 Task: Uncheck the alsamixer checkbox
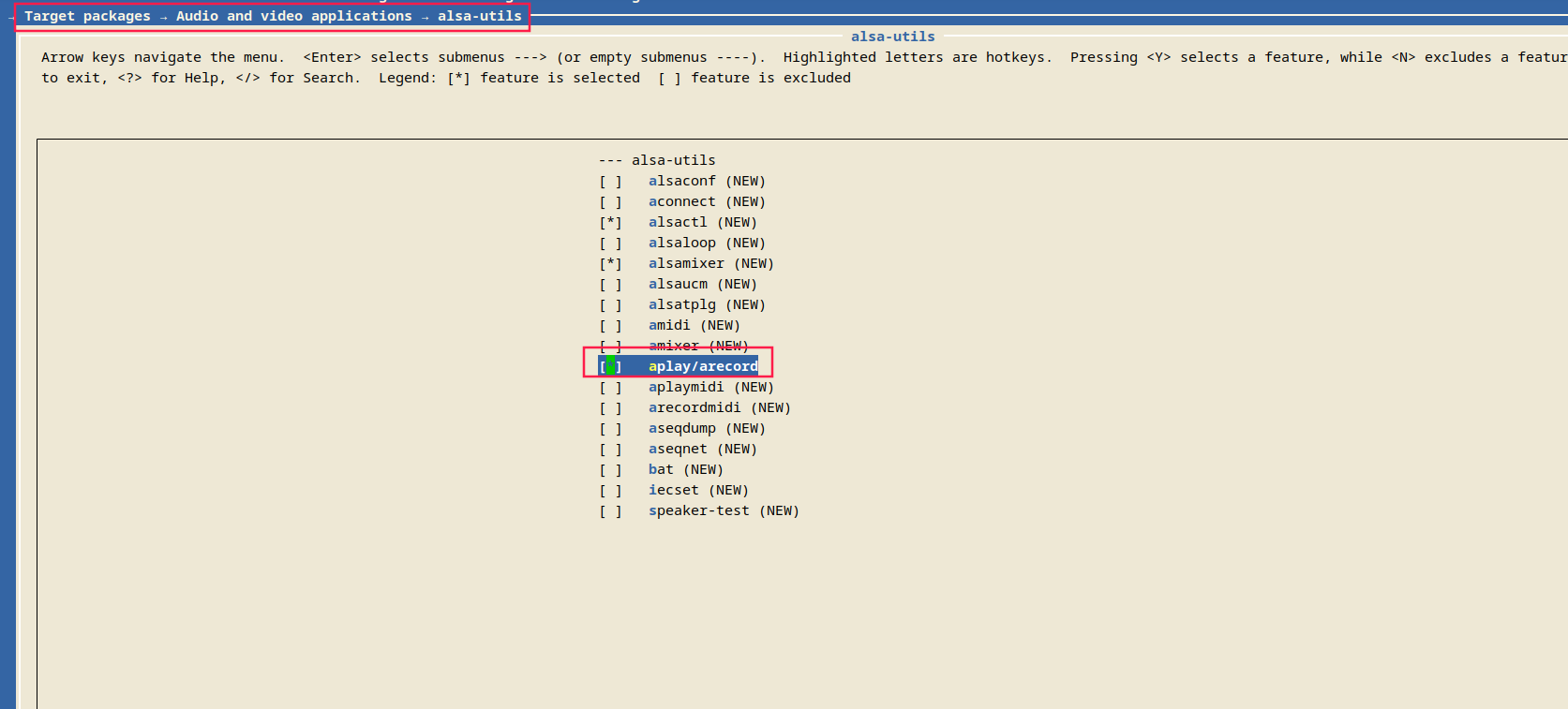pyautogui.click(x=610, y=263)
